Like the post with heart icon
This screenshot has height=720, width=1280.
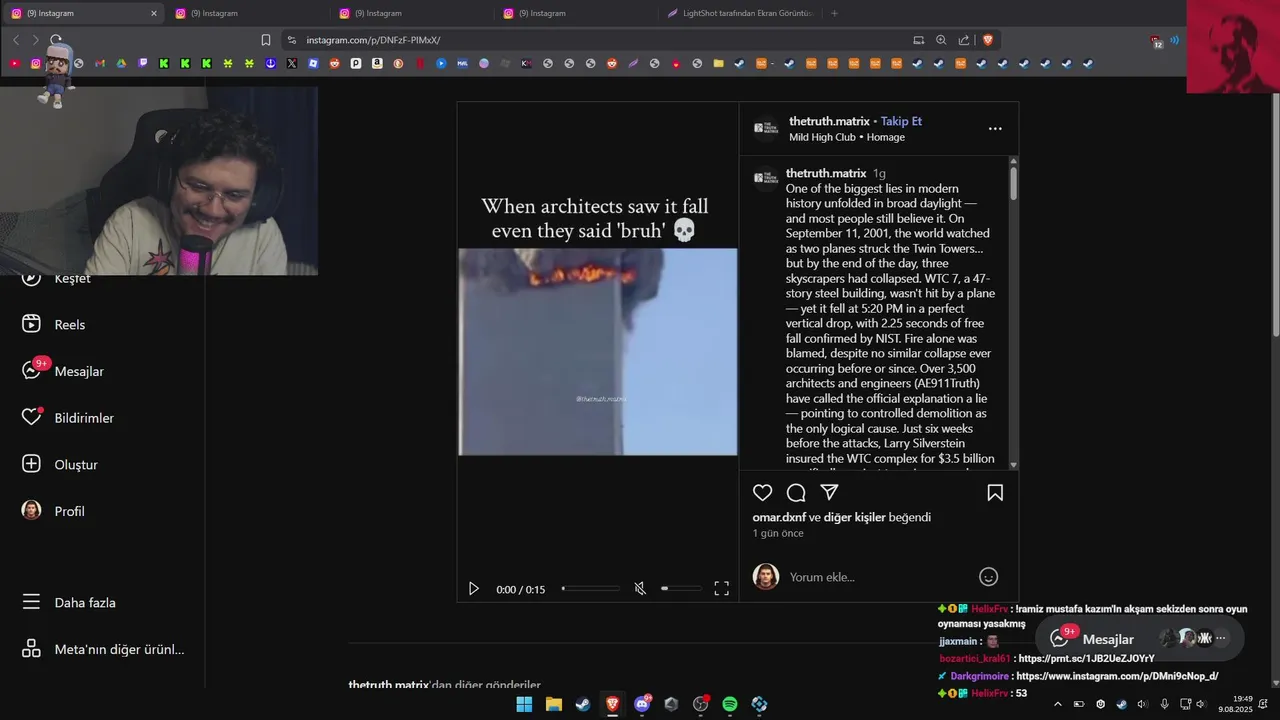pyautogui.click(x=763, y=492)
